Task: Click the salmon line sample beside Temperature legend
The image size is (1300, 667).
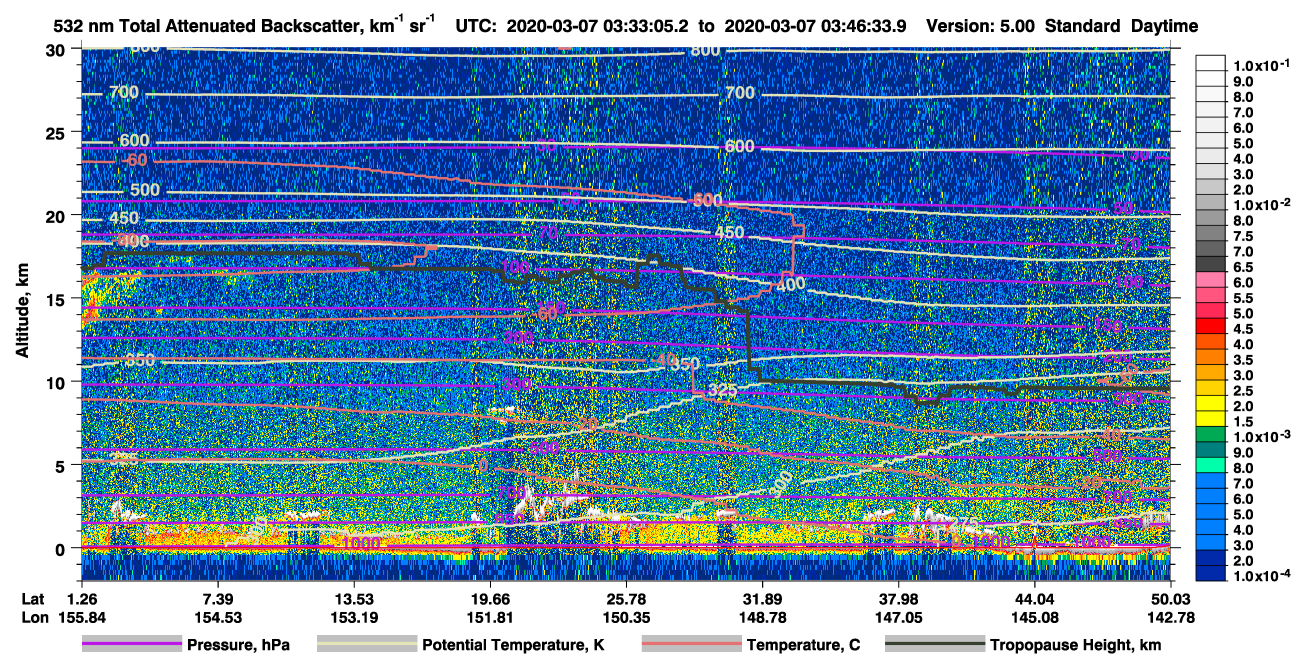Action: click(x=691, y=644)
